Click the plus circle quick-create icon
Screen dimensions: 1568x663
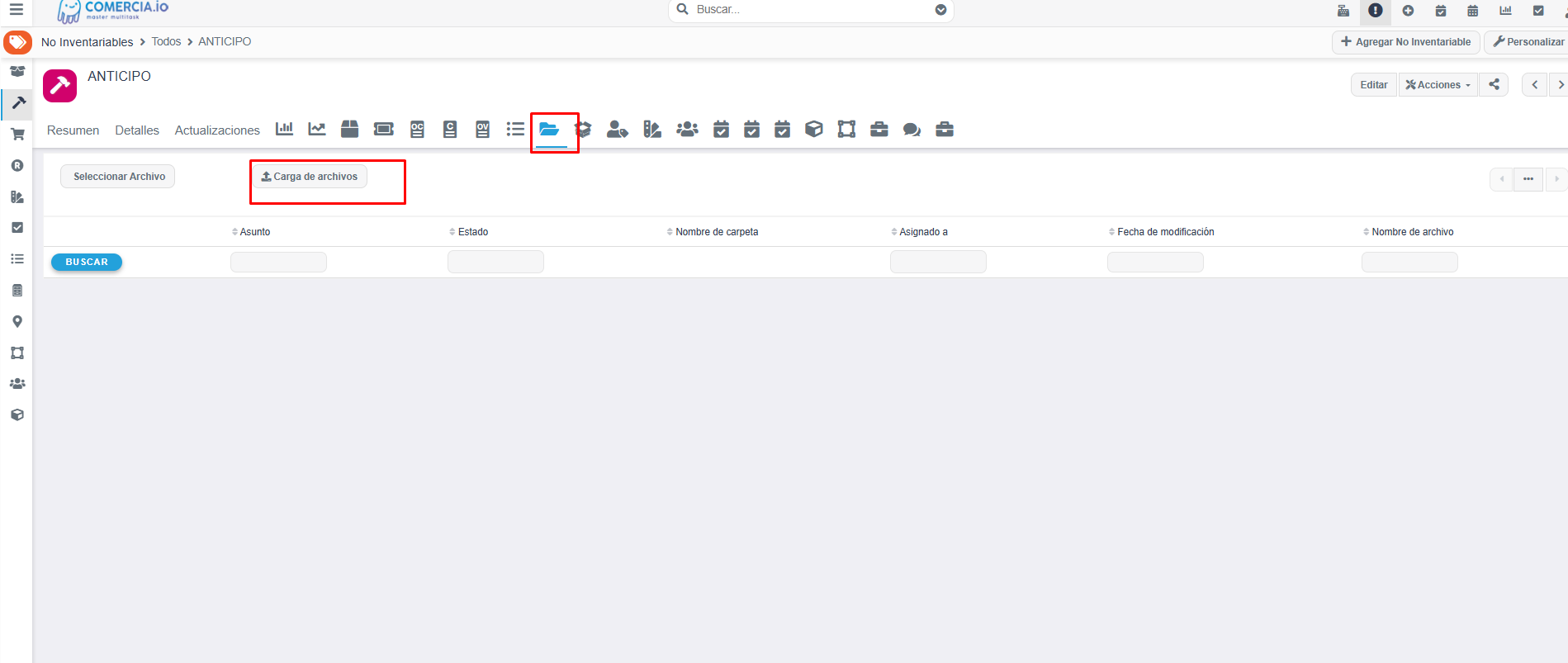(x=1409, y=11)
